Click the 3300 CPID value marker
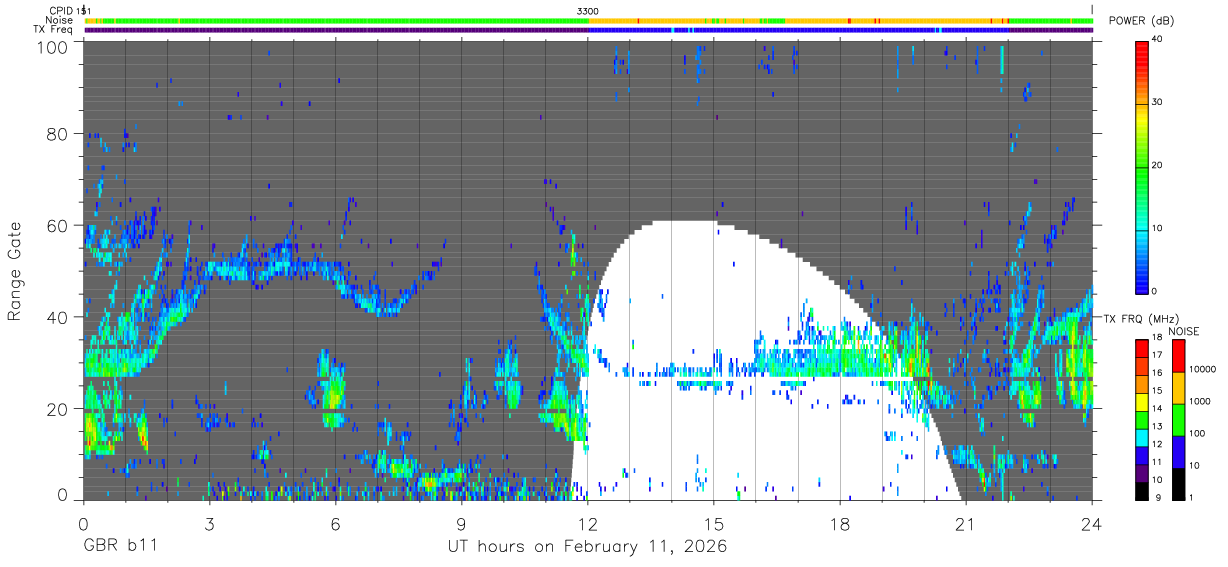The width and height of the screenshot is (1228, 567). [x=588, y=11]
